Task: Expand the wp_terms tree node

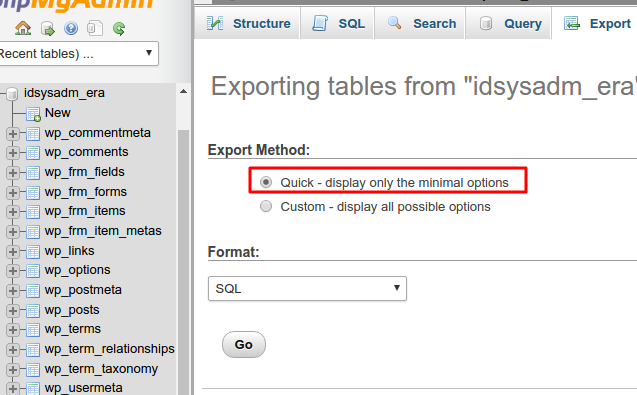Action: [x=13, y=330]
